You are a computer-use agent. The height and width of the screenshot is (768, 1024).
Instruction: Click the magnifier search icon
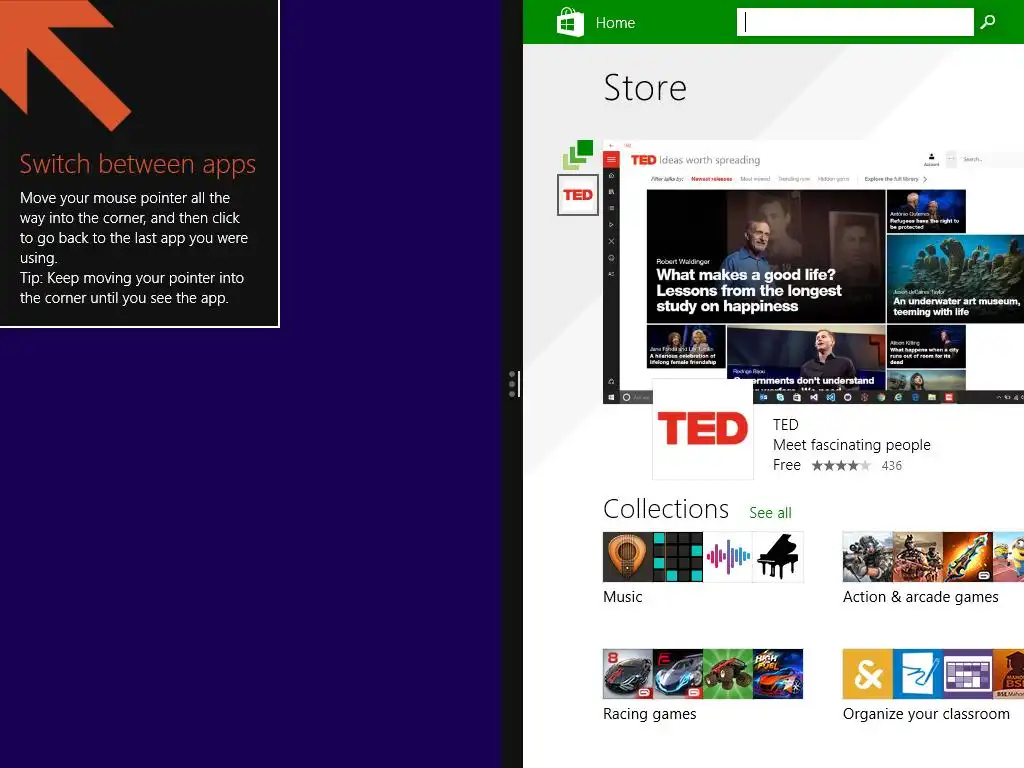988,22
